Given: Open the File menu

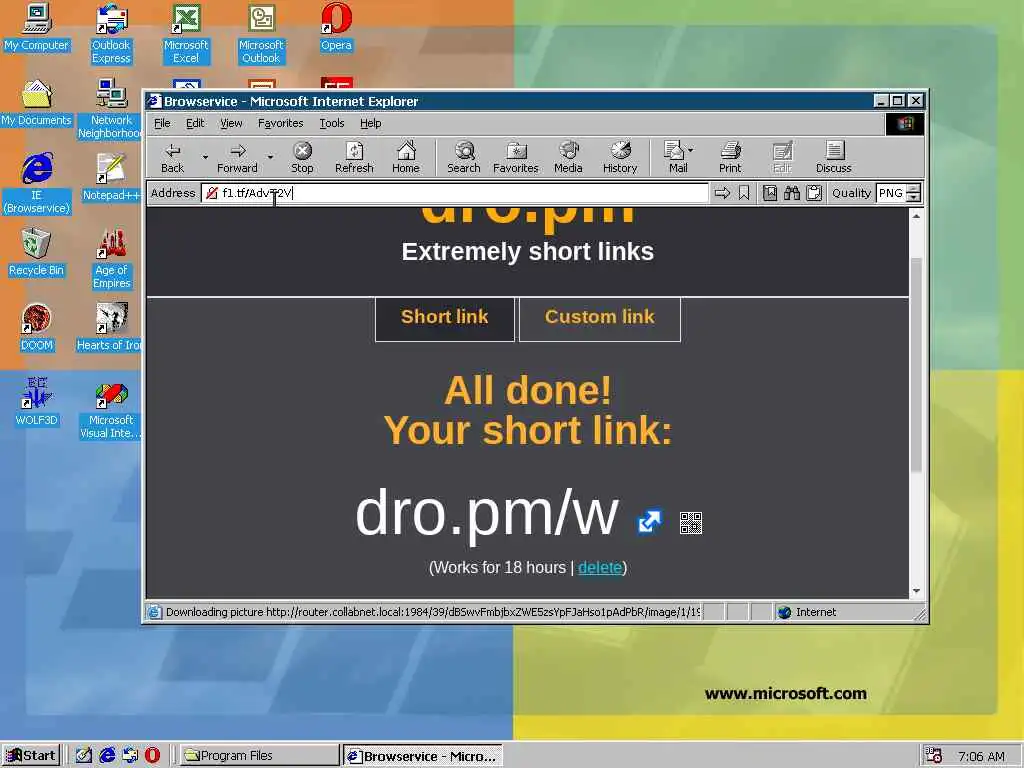Looking at the screenshot, I should [x=162, y=123].
